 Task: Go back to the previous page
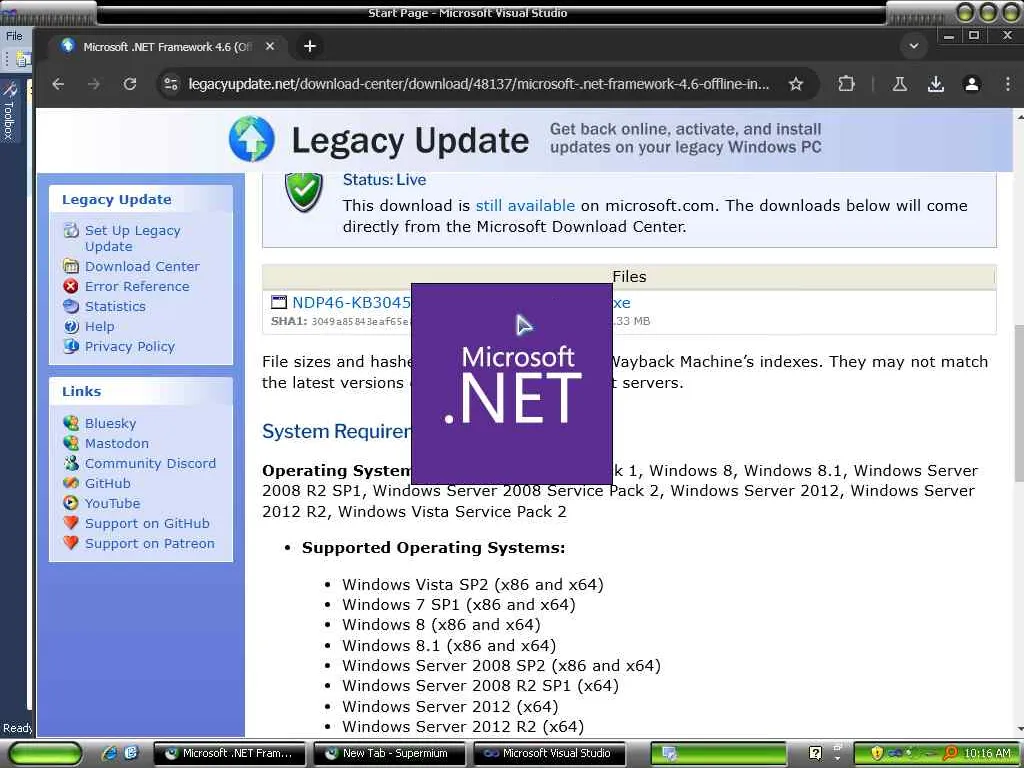58,84
